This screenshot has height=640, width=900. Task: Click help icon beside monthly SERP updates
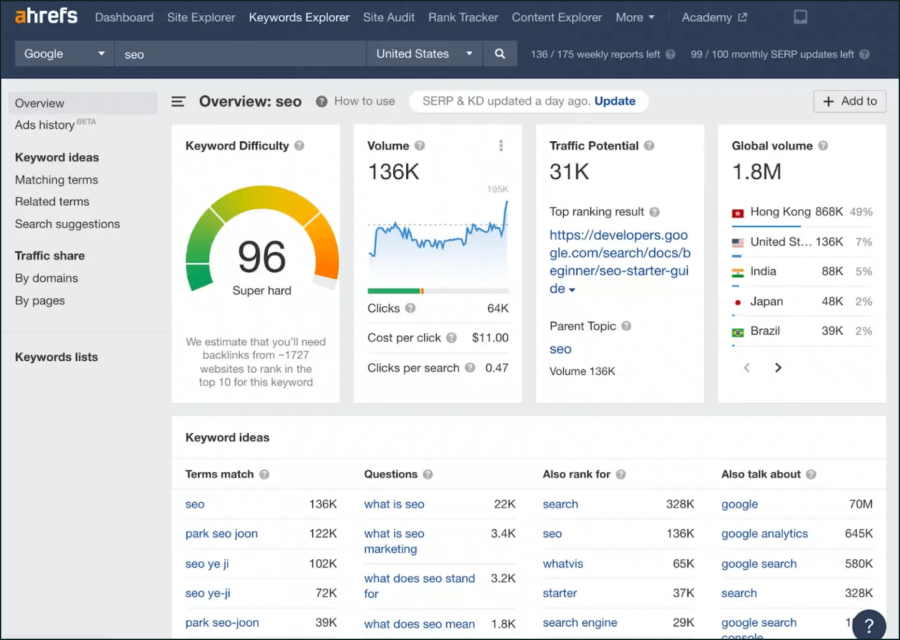point(864,55)
